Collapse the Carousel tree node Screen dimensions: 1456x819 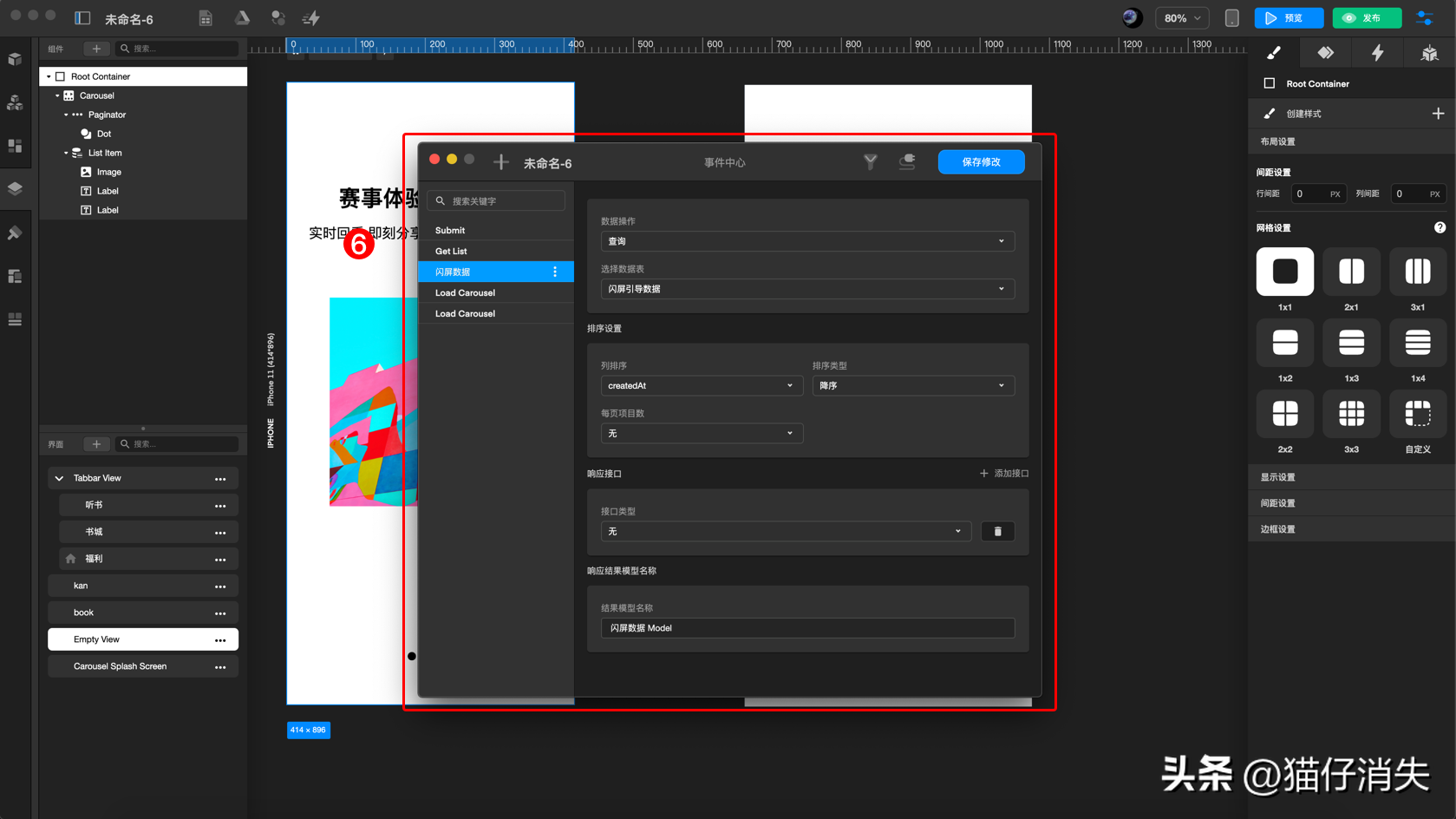[57, 95]
